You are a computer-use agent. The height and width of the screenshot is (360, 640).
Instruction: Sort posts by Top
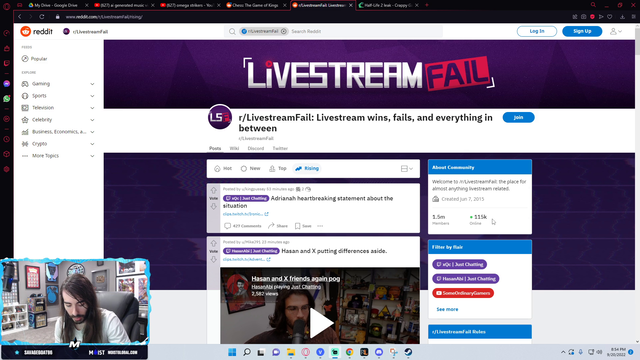click(278, 169)
